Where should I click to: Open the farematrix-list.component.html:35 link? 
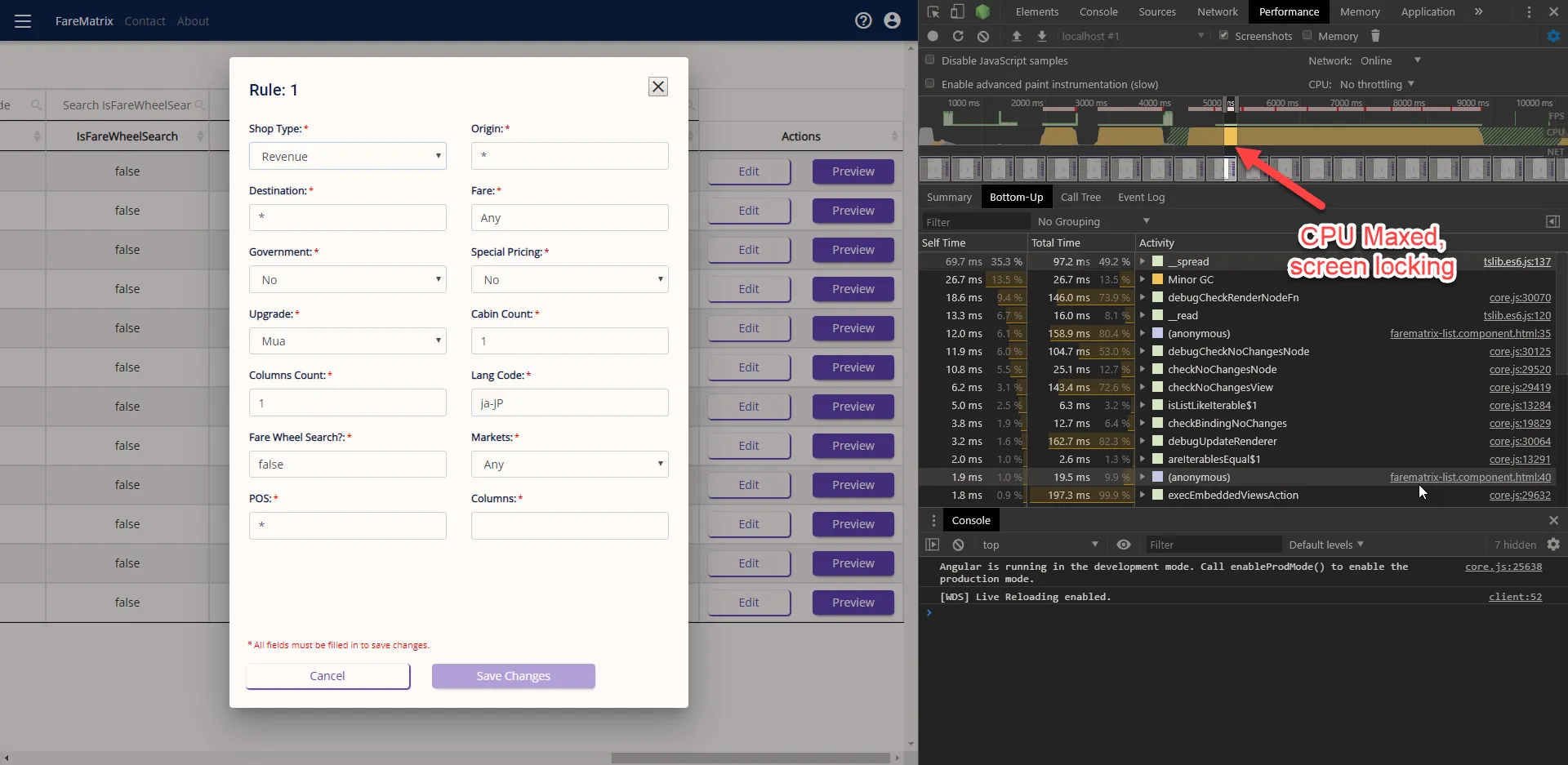tap(1470, 333)
